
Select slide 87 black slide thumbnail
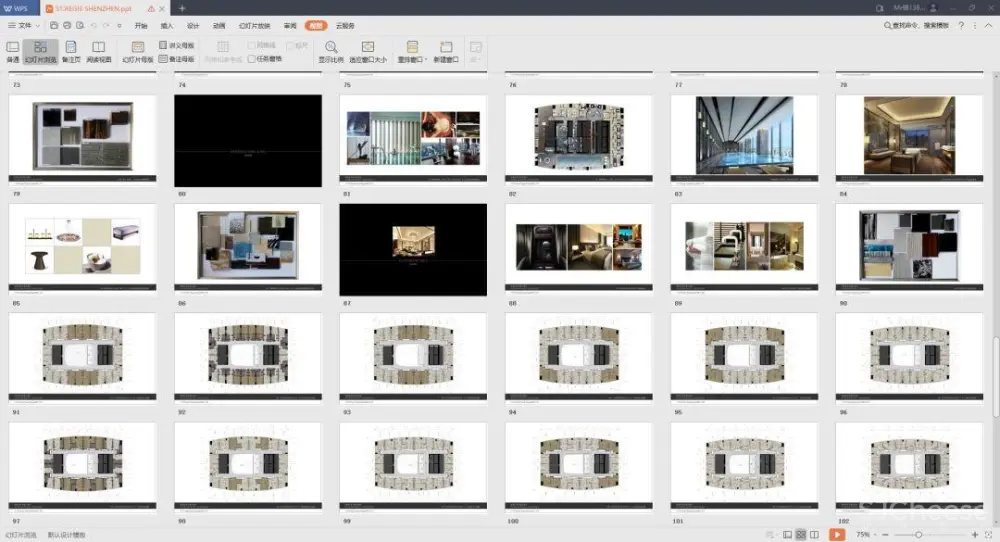[413, 249]
